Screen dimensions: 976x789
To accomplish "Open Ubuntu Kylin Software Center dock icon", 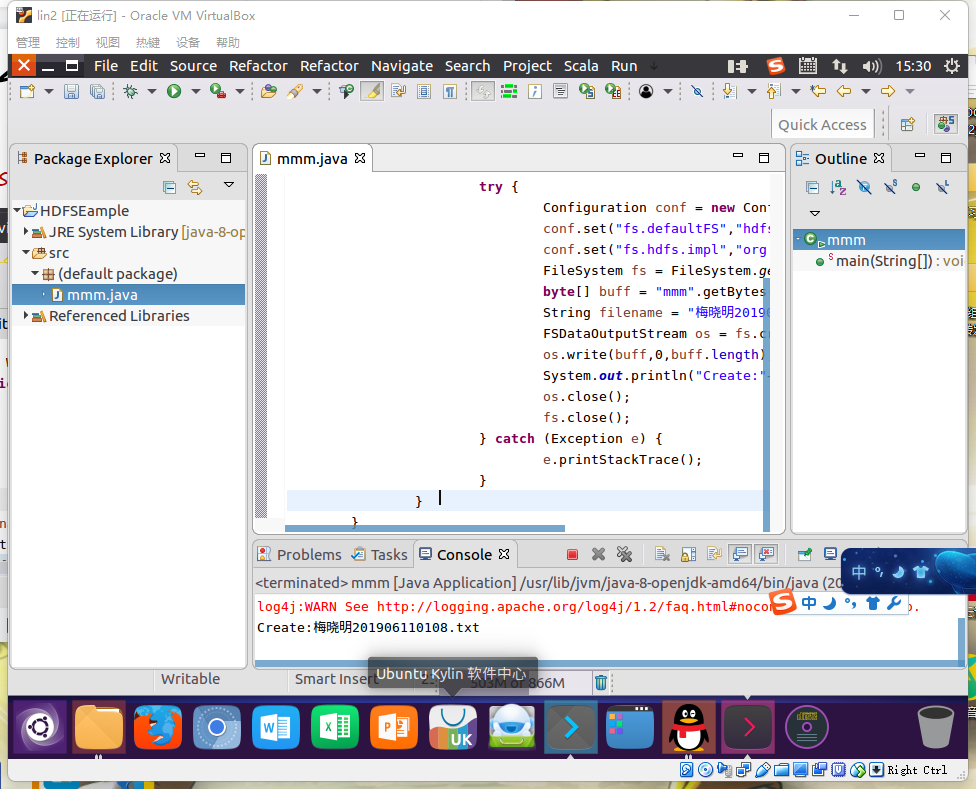I will coord(453,727).
